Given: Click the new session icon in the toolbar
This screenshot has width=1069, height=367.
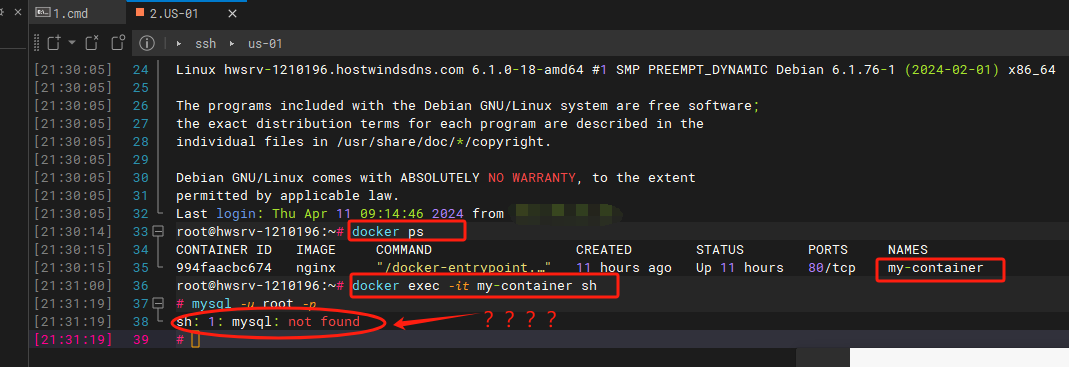Looking at the screenshot, I should pyautogui.click(x=55, y=43).
